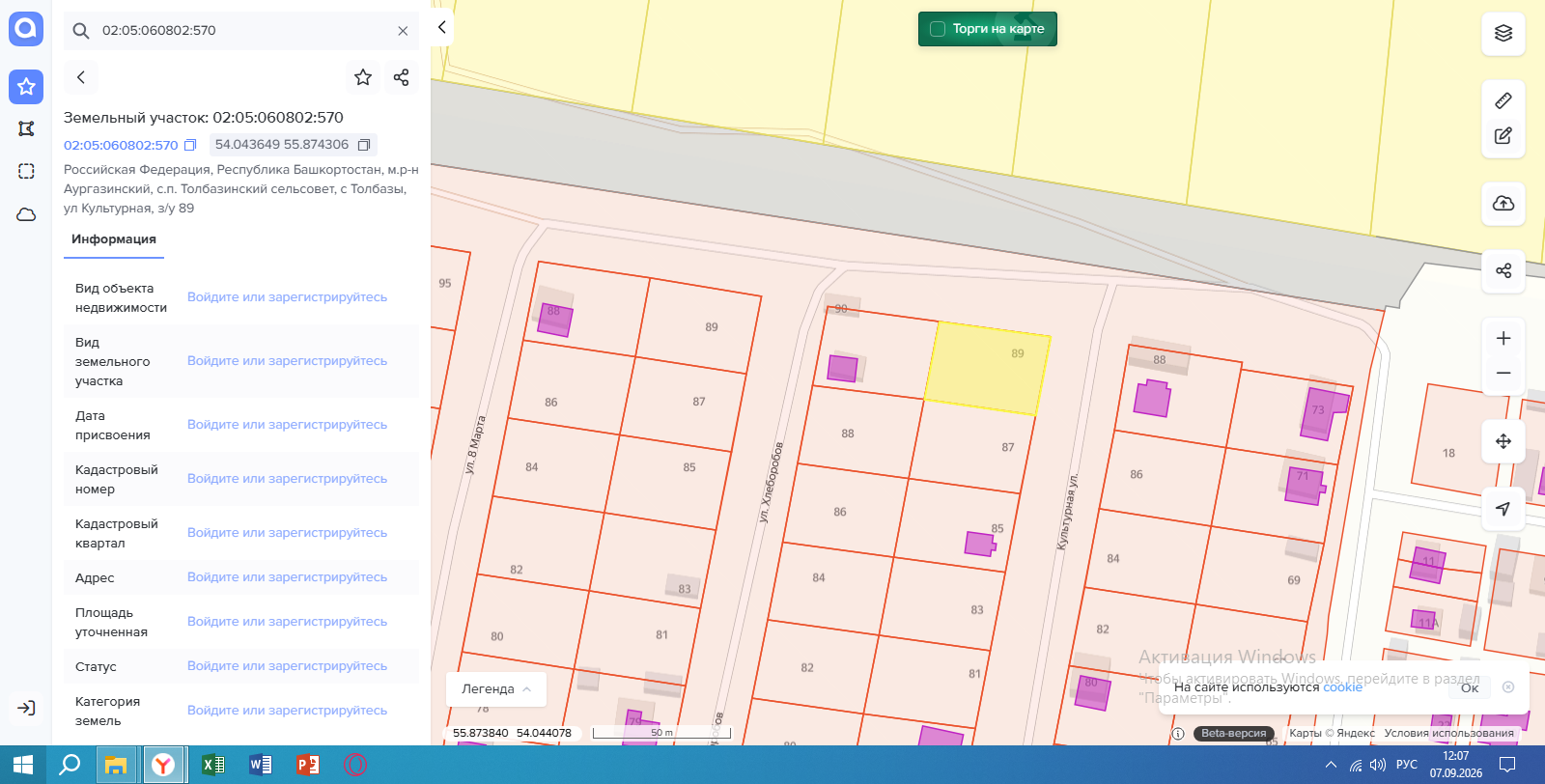The image size is (1545, 784).
Task: Add parcel to favorites with star icon
Action: [363, 77]
